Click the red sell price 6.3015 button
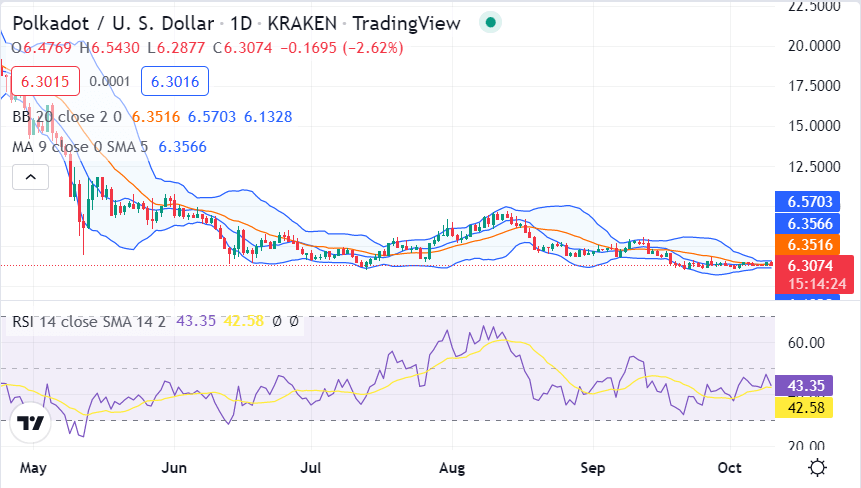 [45, 81]
